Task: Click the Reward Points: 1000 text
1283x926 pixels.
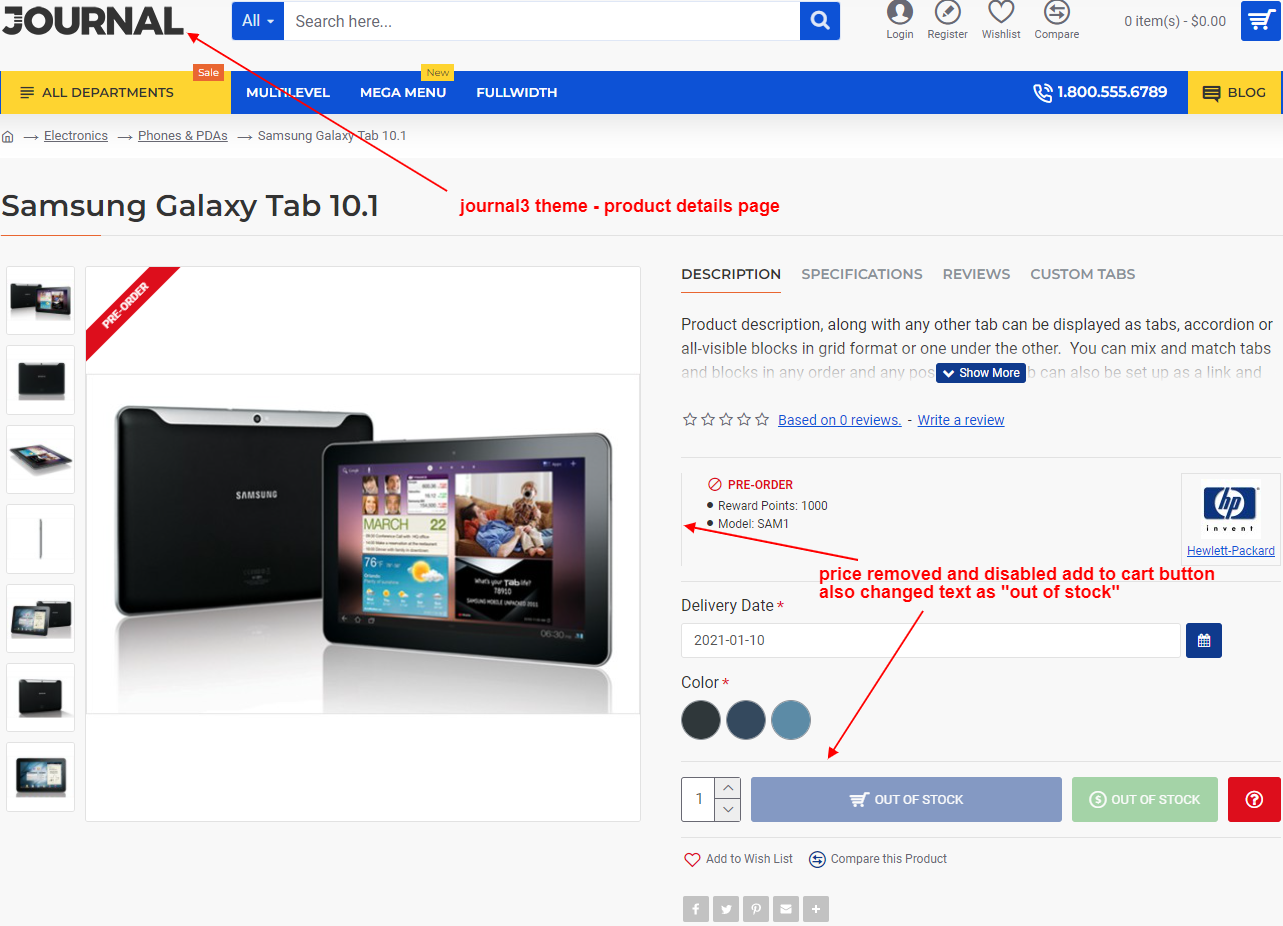Action: pos(773,506)
